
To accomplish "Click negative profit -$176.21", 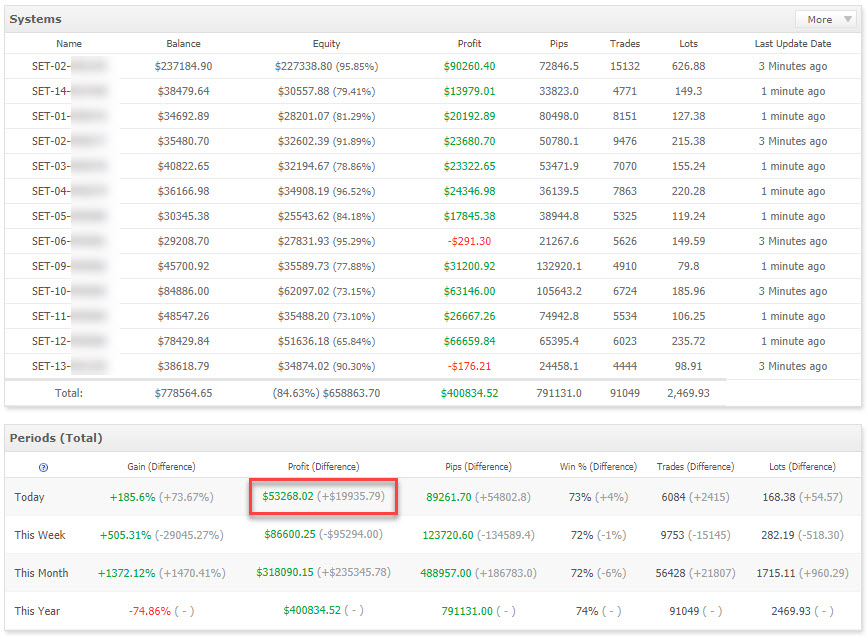I will coord(469,366).
